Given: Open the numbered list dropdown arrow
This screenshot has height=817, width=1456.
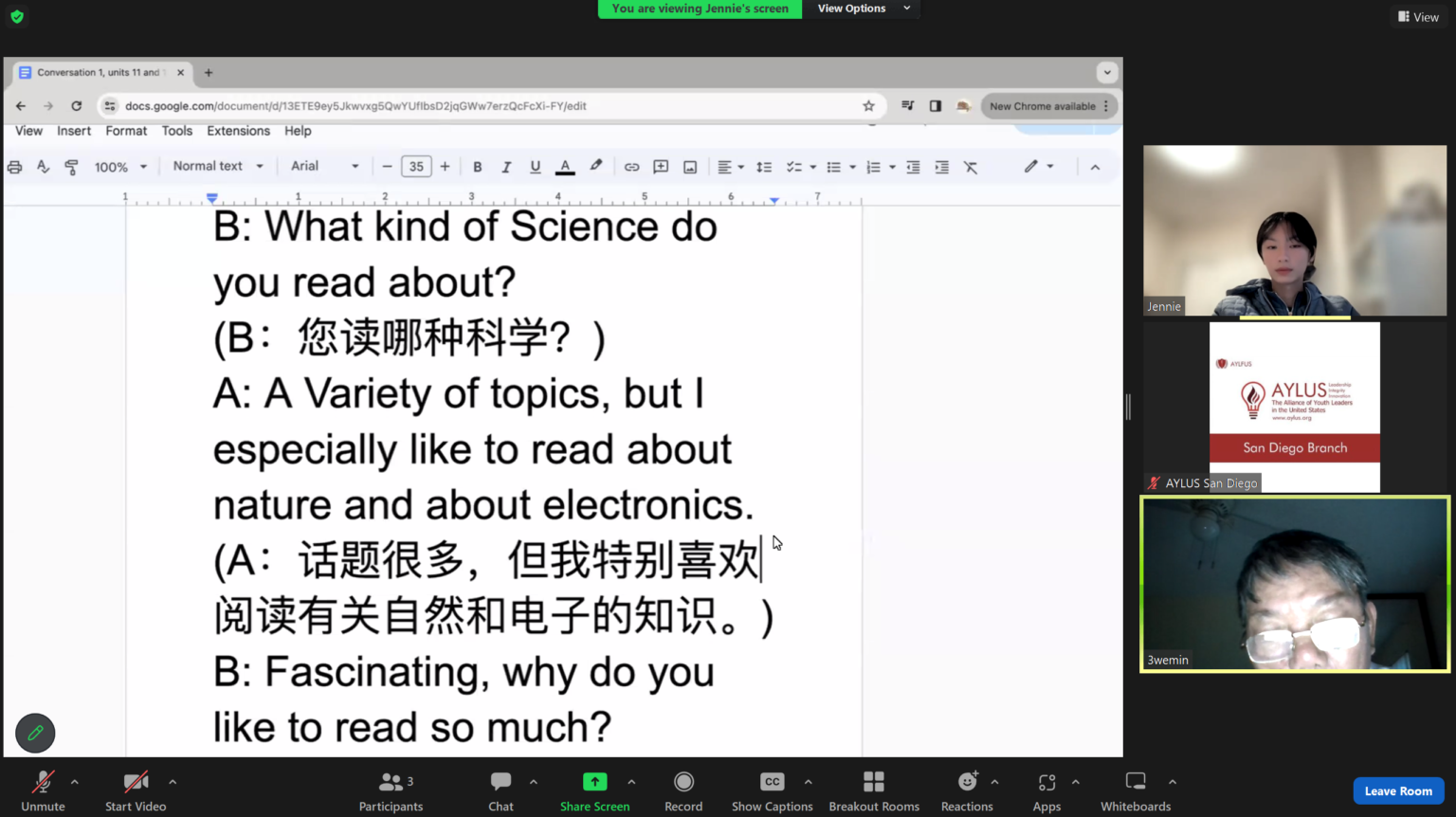Looking at the screenshot, I should click(x=893, y=167).
